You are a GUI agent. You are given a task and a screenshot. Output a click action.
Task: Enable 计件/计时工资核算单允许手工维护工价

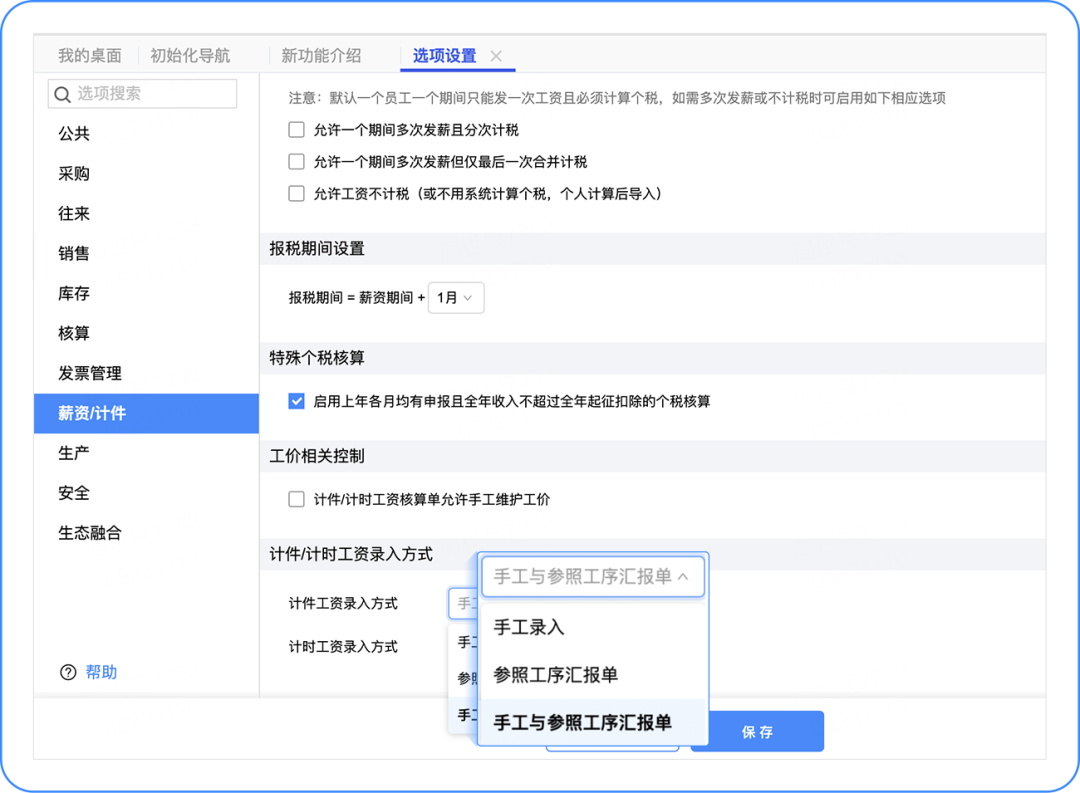click(x=296, y=497)
